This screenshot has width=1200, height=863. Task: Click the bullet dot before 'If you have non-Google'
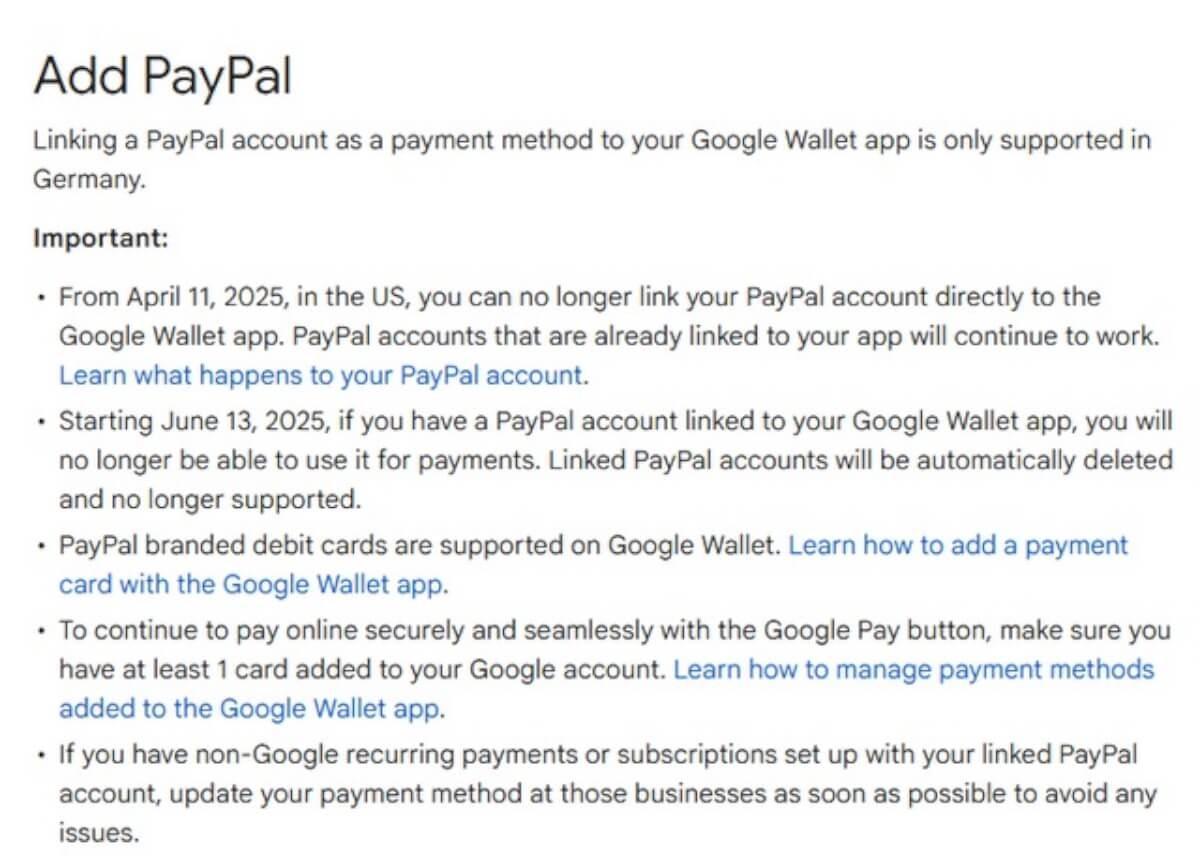click(40, 756)
